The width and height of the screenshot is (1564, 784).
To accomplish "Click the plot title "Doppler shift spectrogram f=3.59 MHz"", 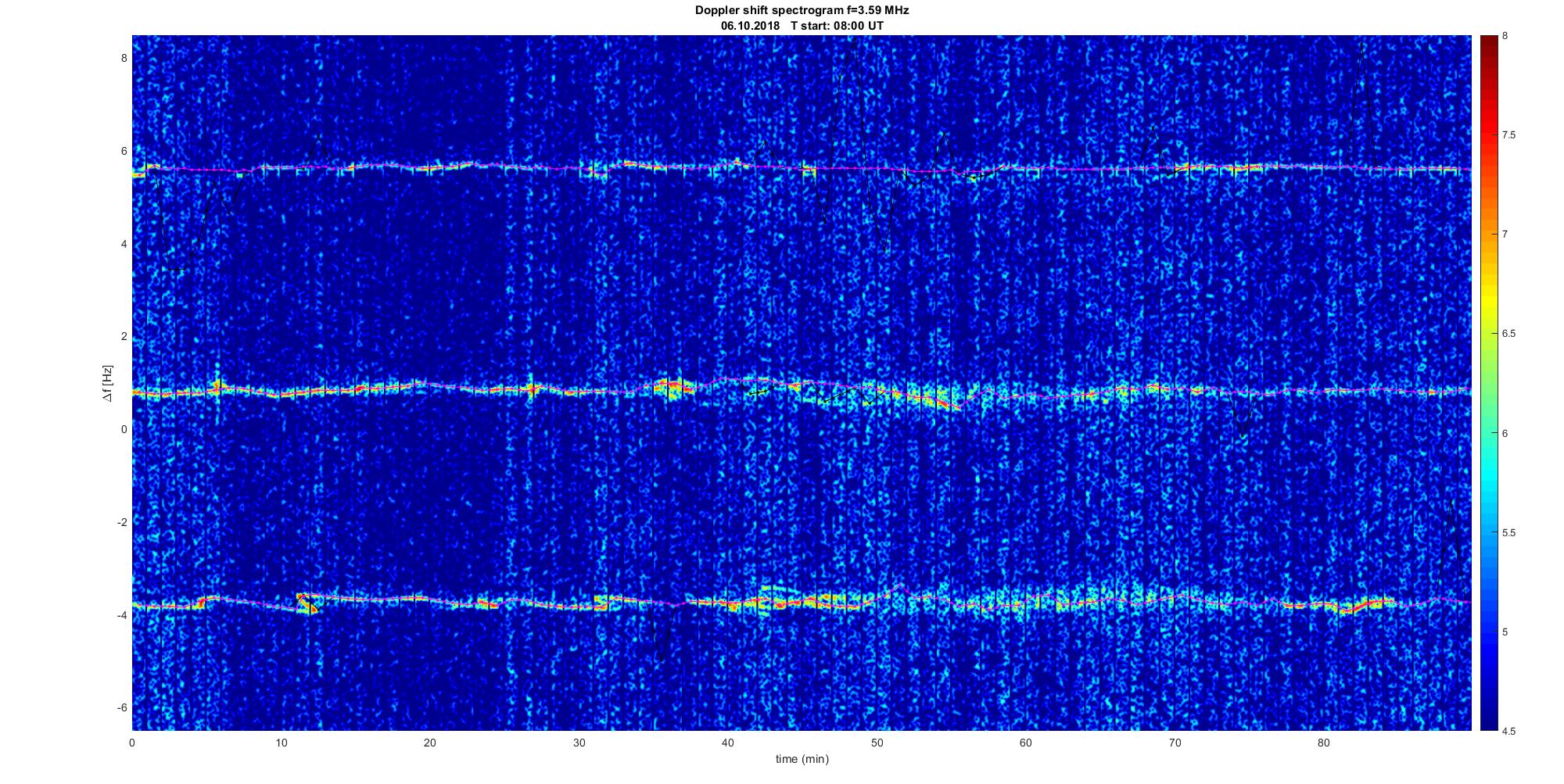I will [802, 10].
